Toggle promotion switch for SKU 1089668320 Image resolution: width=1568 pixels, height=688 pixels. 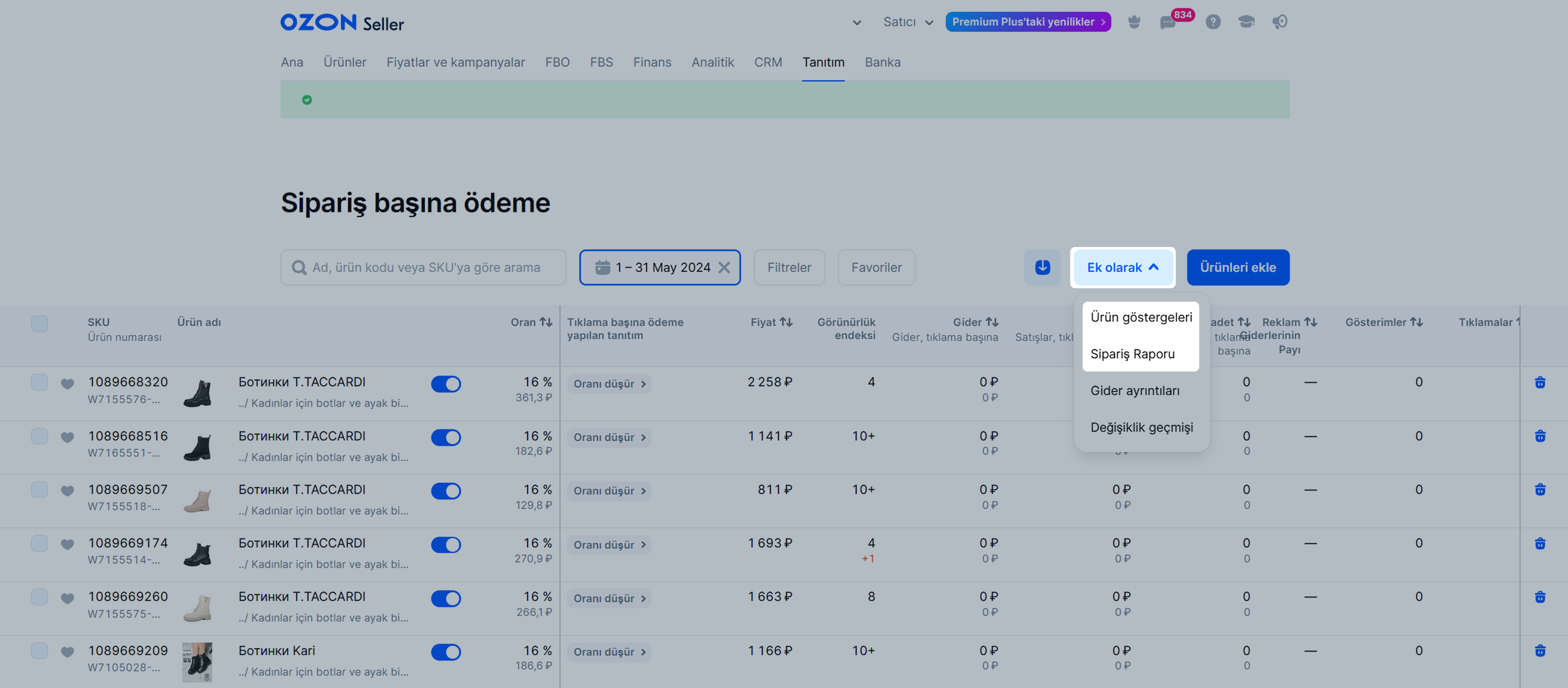pos(446,384)
